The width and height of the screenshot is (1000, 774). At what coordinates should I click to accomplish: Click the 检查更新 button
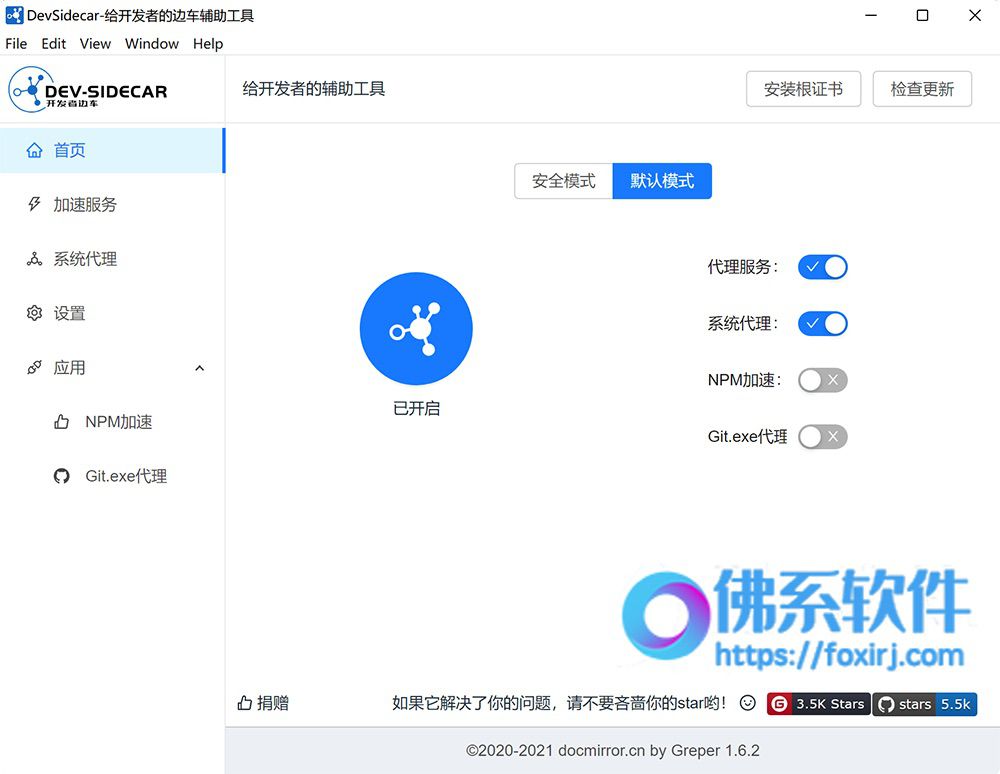coord(922,89)
